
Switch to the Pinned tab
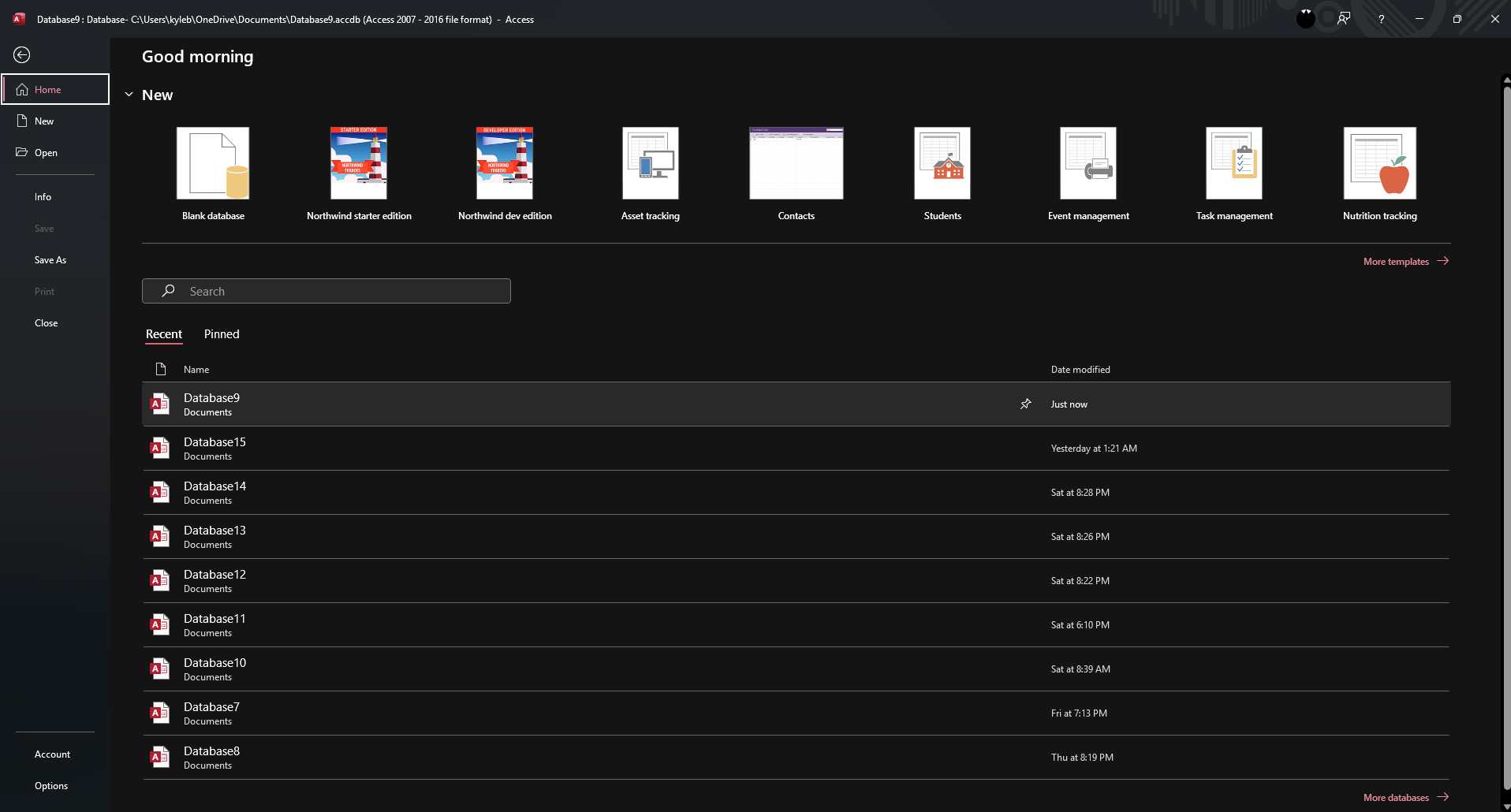(222, 334)
